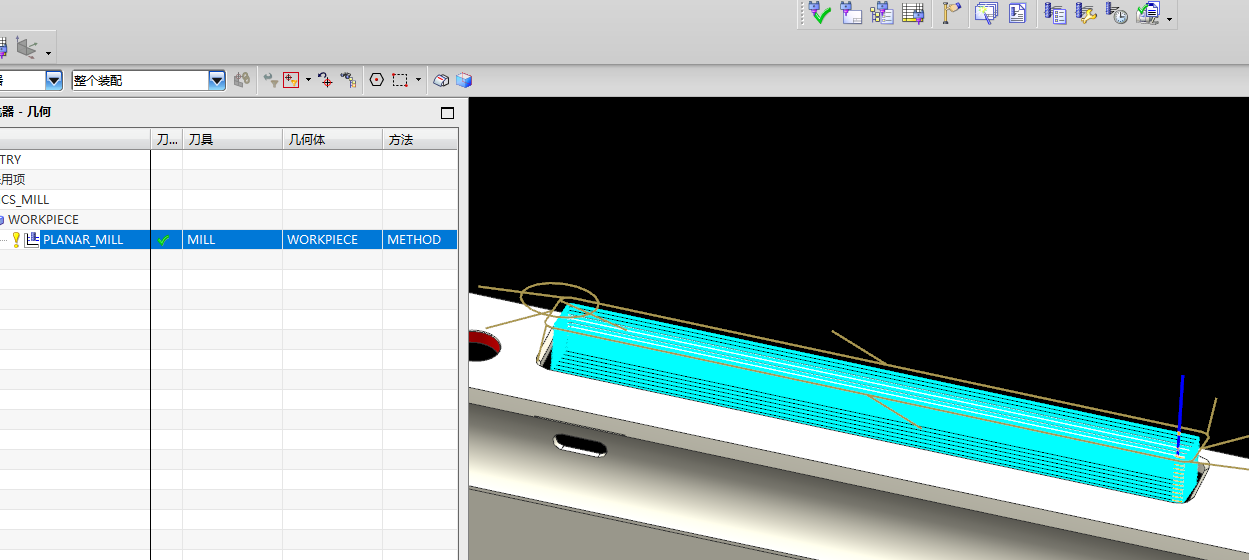Select the CS_MILL tree node
The height and width of the screenshot is (560, 1249).
(x=25, y=199)
